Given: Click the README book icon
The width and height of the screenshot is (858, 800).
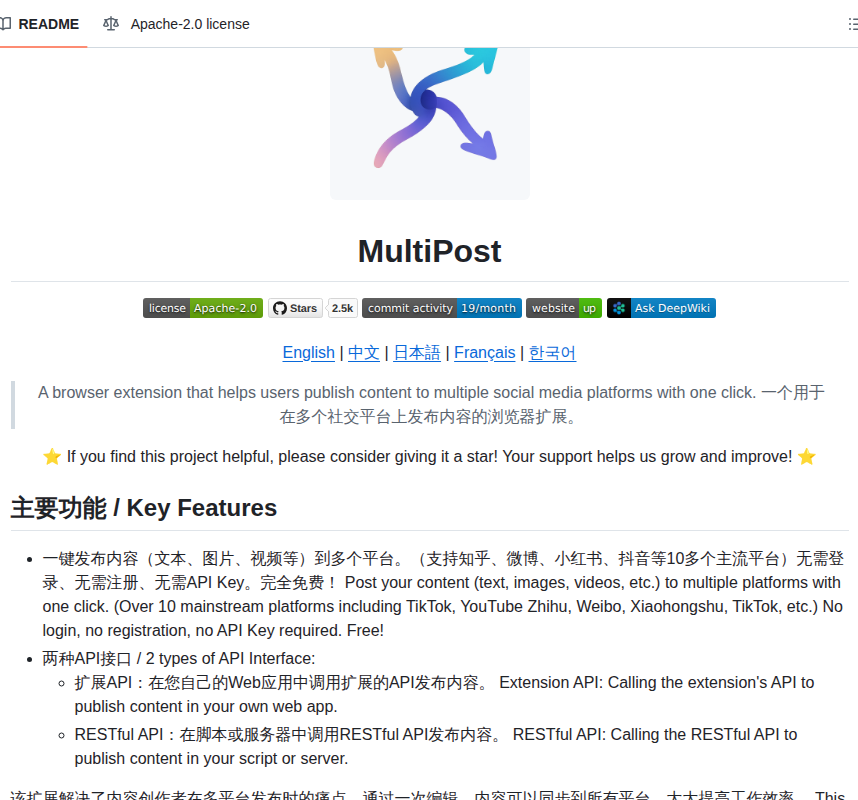Looking at the screenshot, I should pyautogui.click(x=5, y=24).
